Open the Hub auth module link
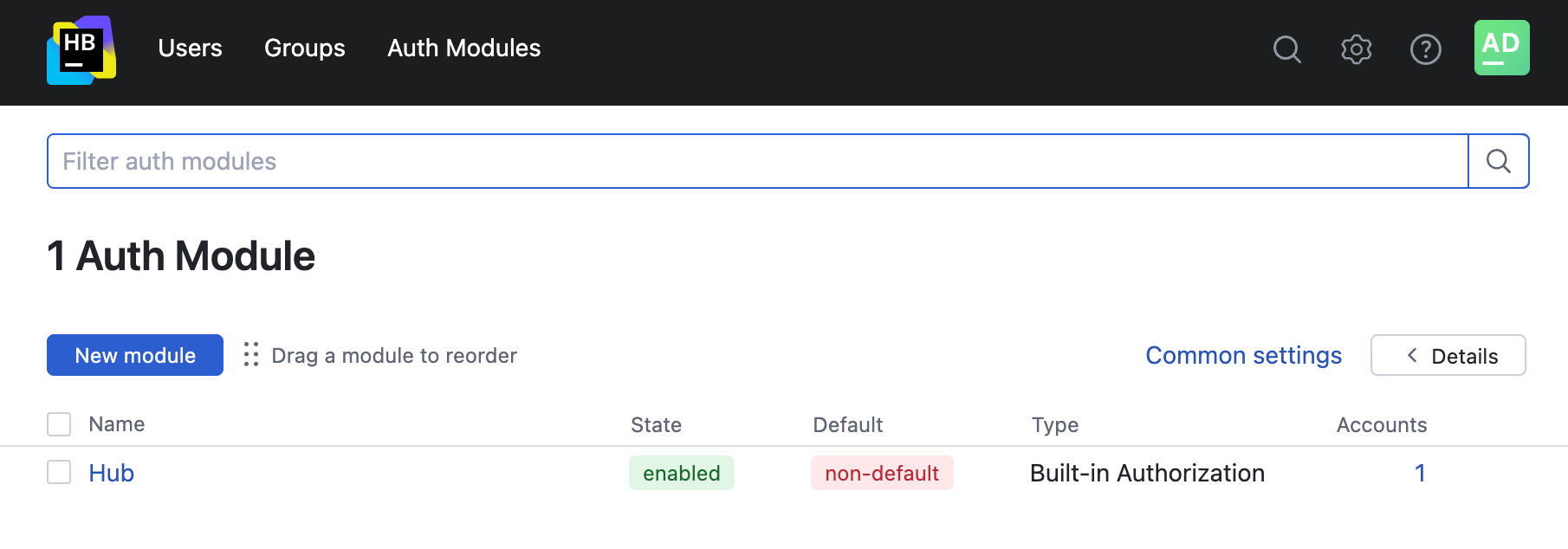Viewport: 1568px width, 549px height. point(112,473)
